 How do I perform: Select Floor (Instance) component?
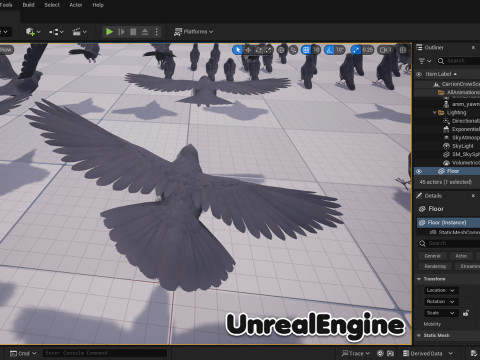448,222
